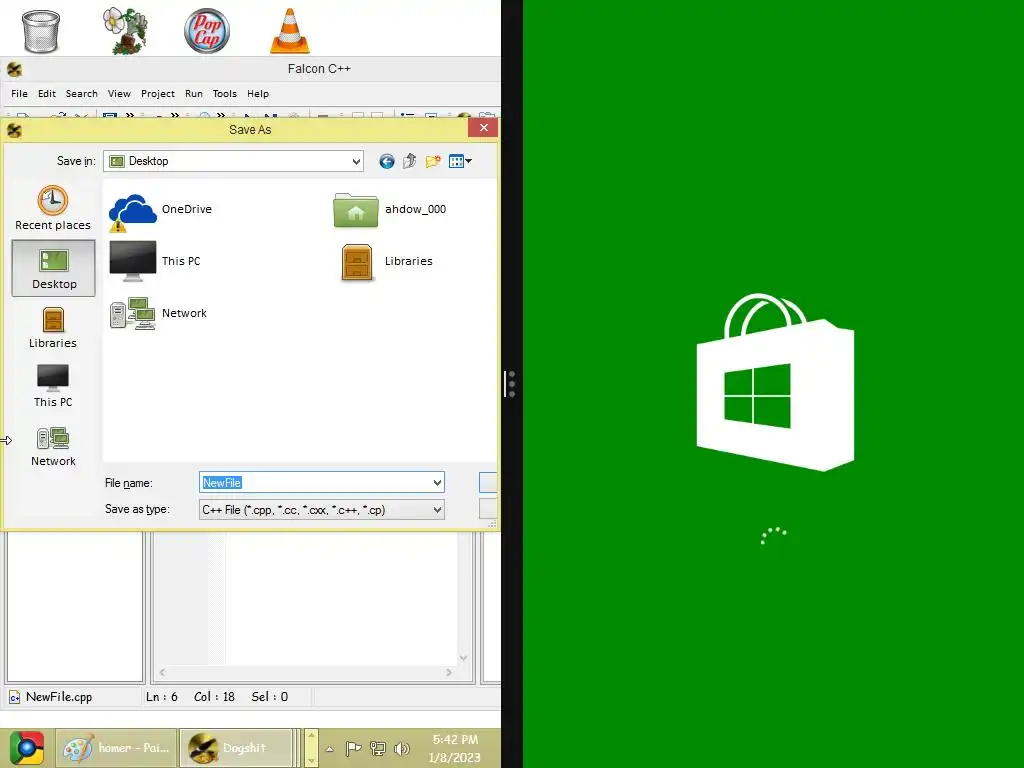Click the Falcon C++ title bar icon
This screenshot has width=1024, height=768.
(x=14, y=69)
